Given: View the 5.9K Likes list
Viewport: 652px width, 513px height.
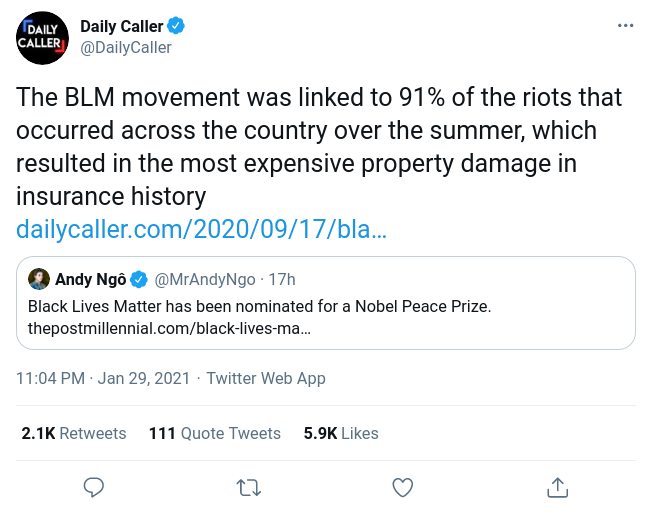Looking at the screenshot, I should (x=341, y=433).
